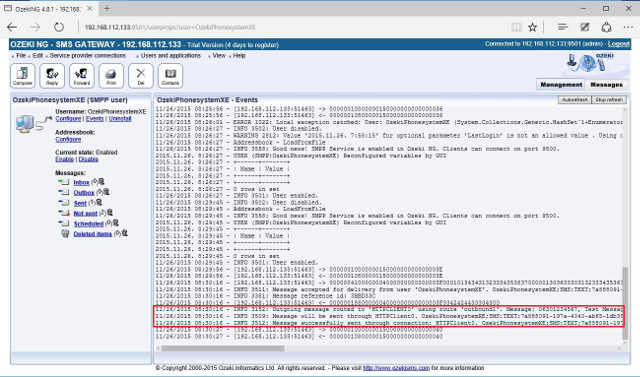Image resolution: width=640 pixels, height=377 pixels.
Task: Click the Reply toolbar icon
Action: 52,76
